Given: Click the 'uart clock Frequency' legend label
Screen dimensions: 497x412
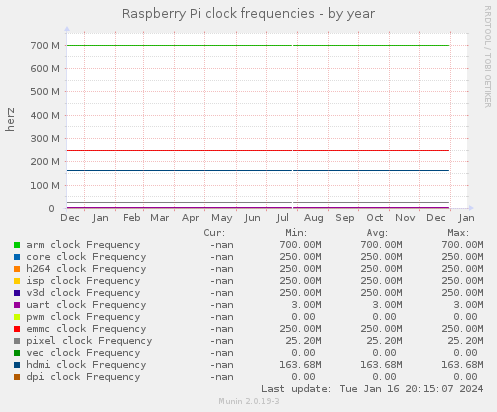Looking at the screenshot, I should (86, 305).
